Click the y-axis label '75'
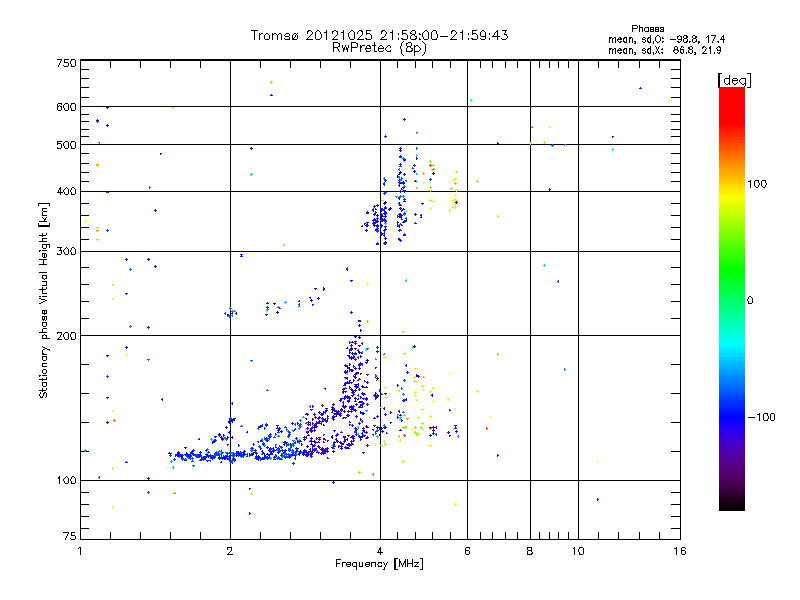This screenshot has height=600, width=800. pyautogui.click(x=70, y=536)
